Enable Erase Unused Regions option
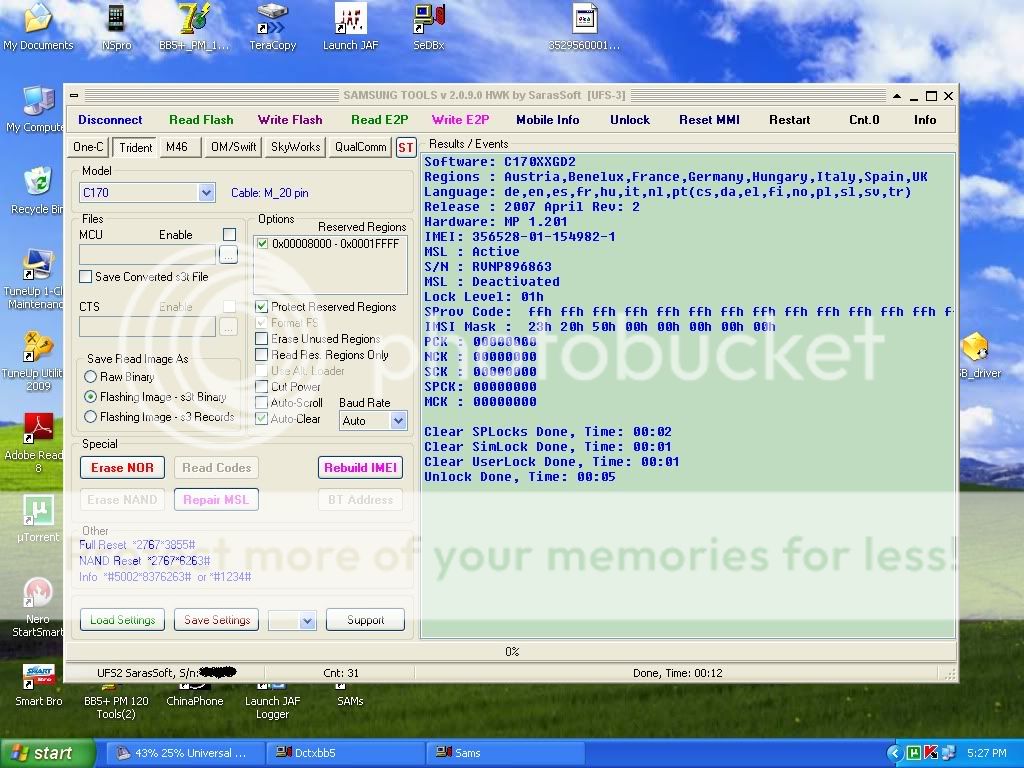 click(261, 339)
